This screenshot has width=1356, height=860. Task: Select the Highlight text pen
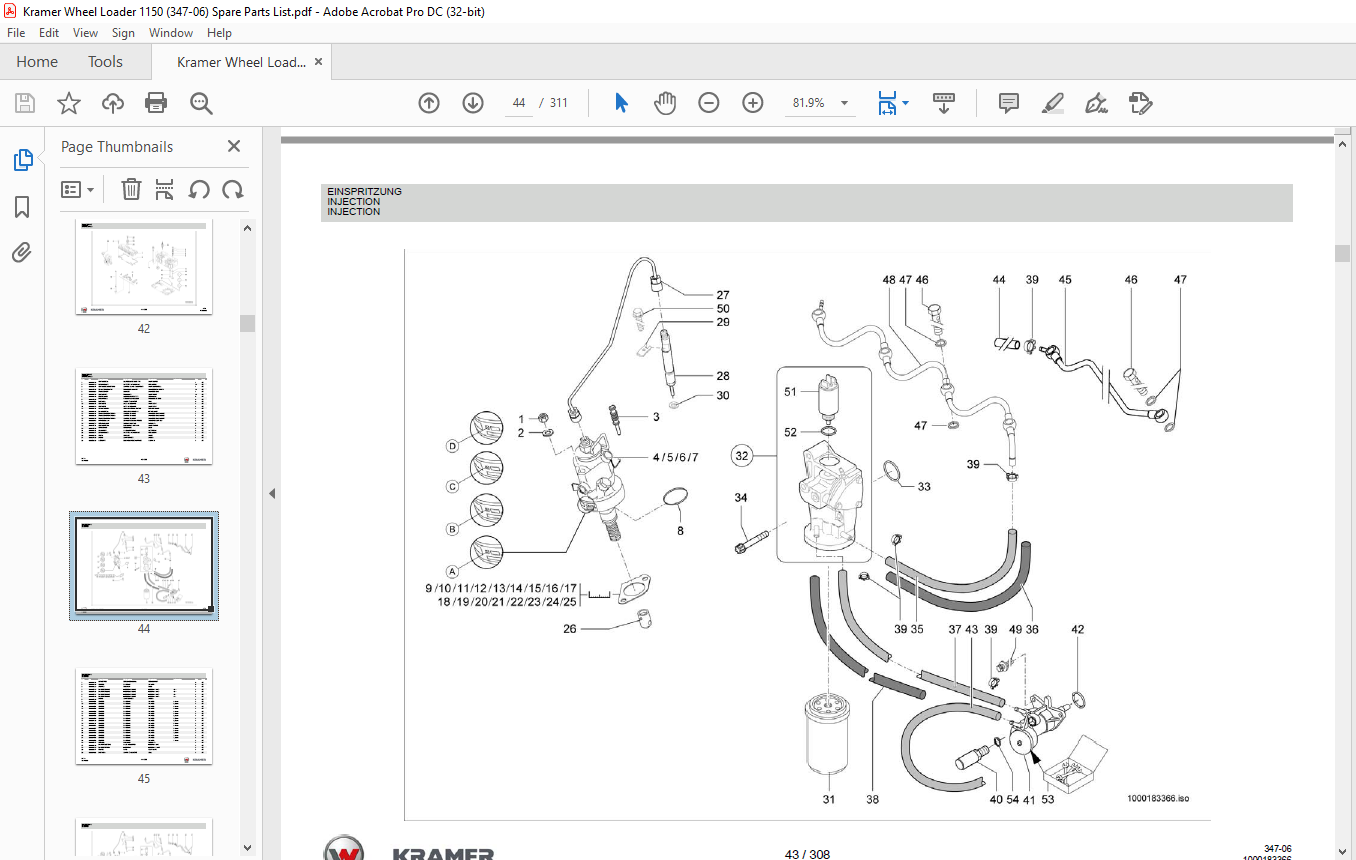pyautogui.click(x=1052, y=103)
